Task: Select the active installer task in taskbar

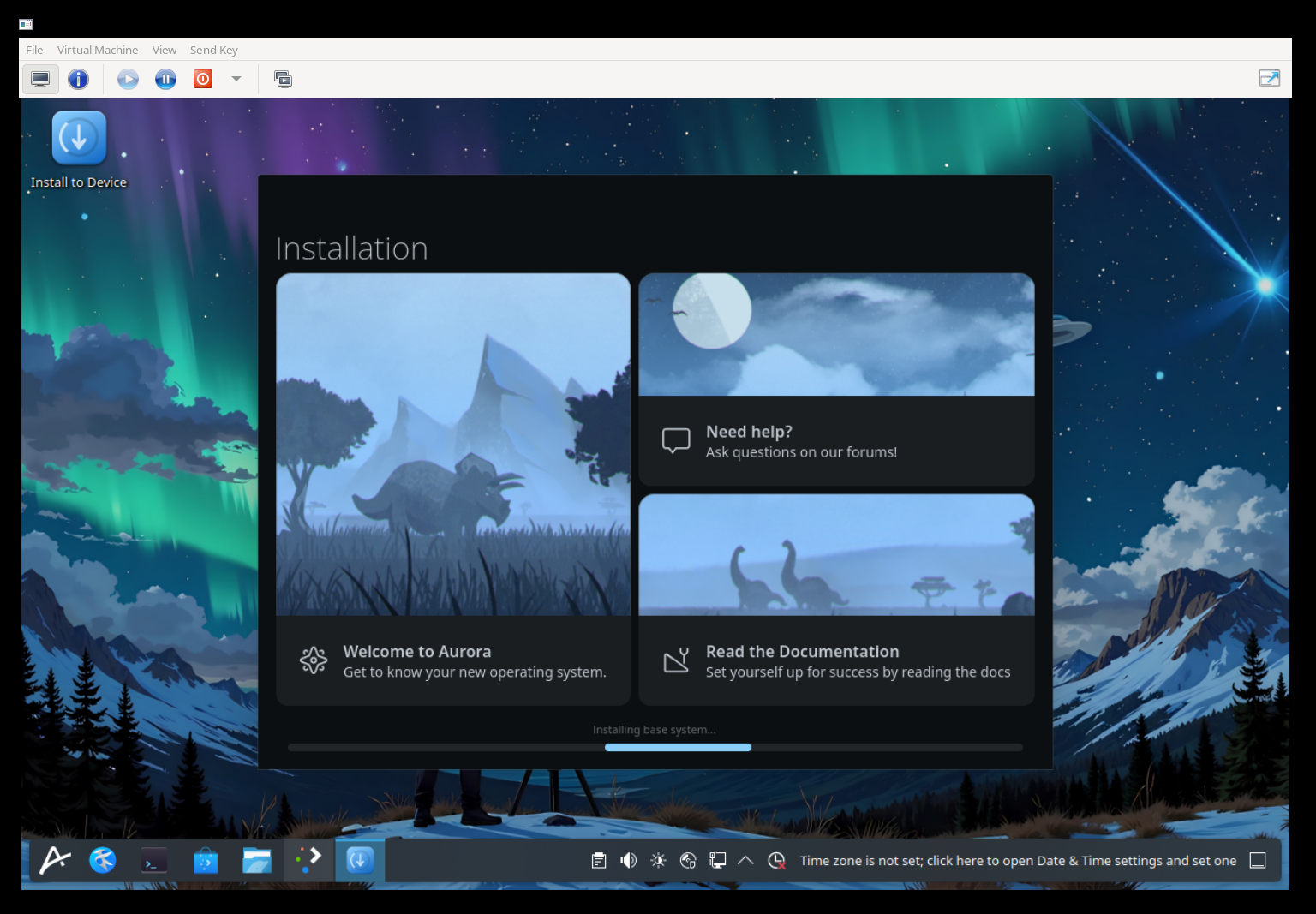Action: pos(360,860)
